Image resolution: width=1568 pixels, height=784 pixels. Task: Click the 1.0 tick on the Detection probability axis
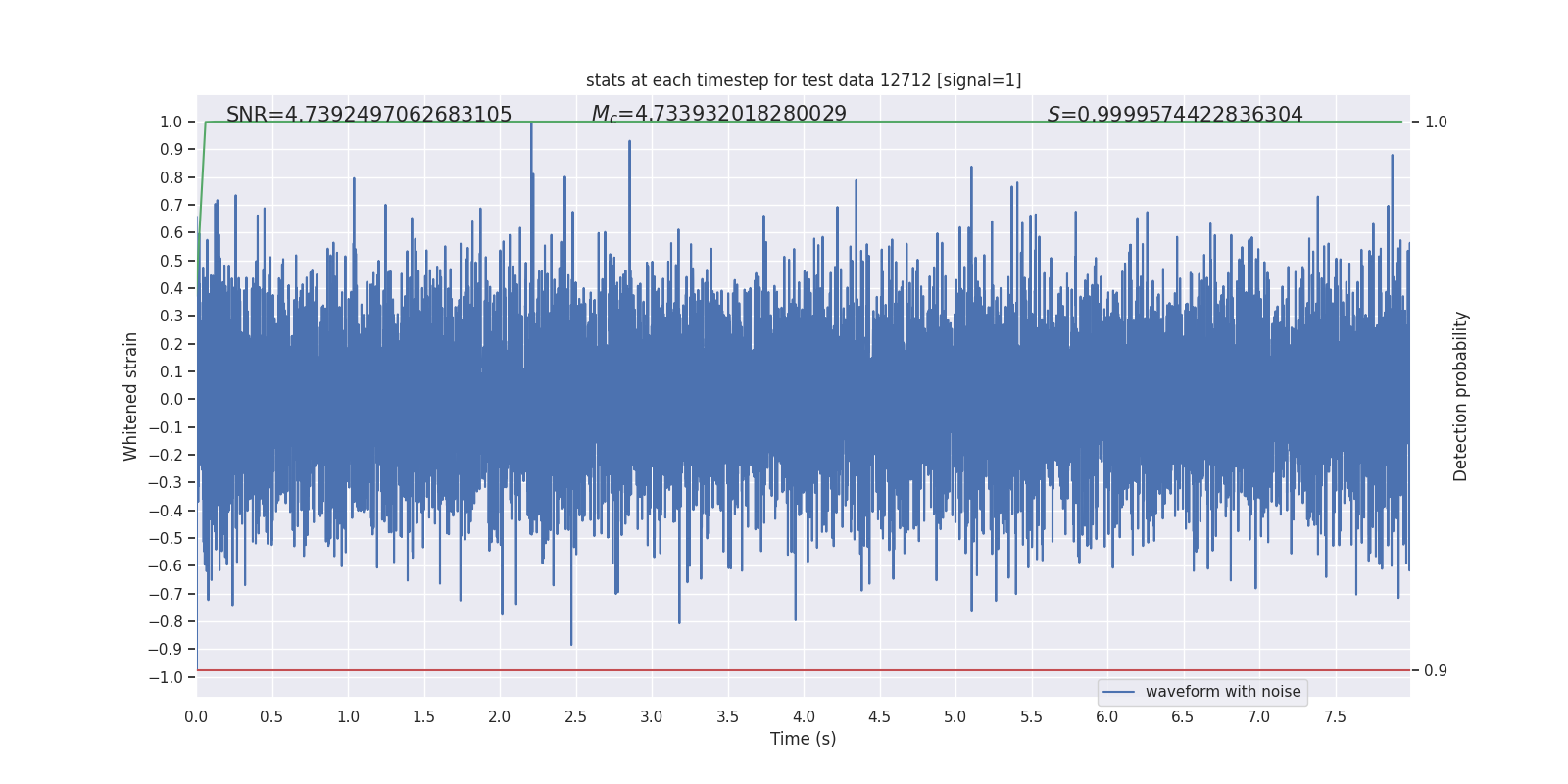tap(1436, 122)
